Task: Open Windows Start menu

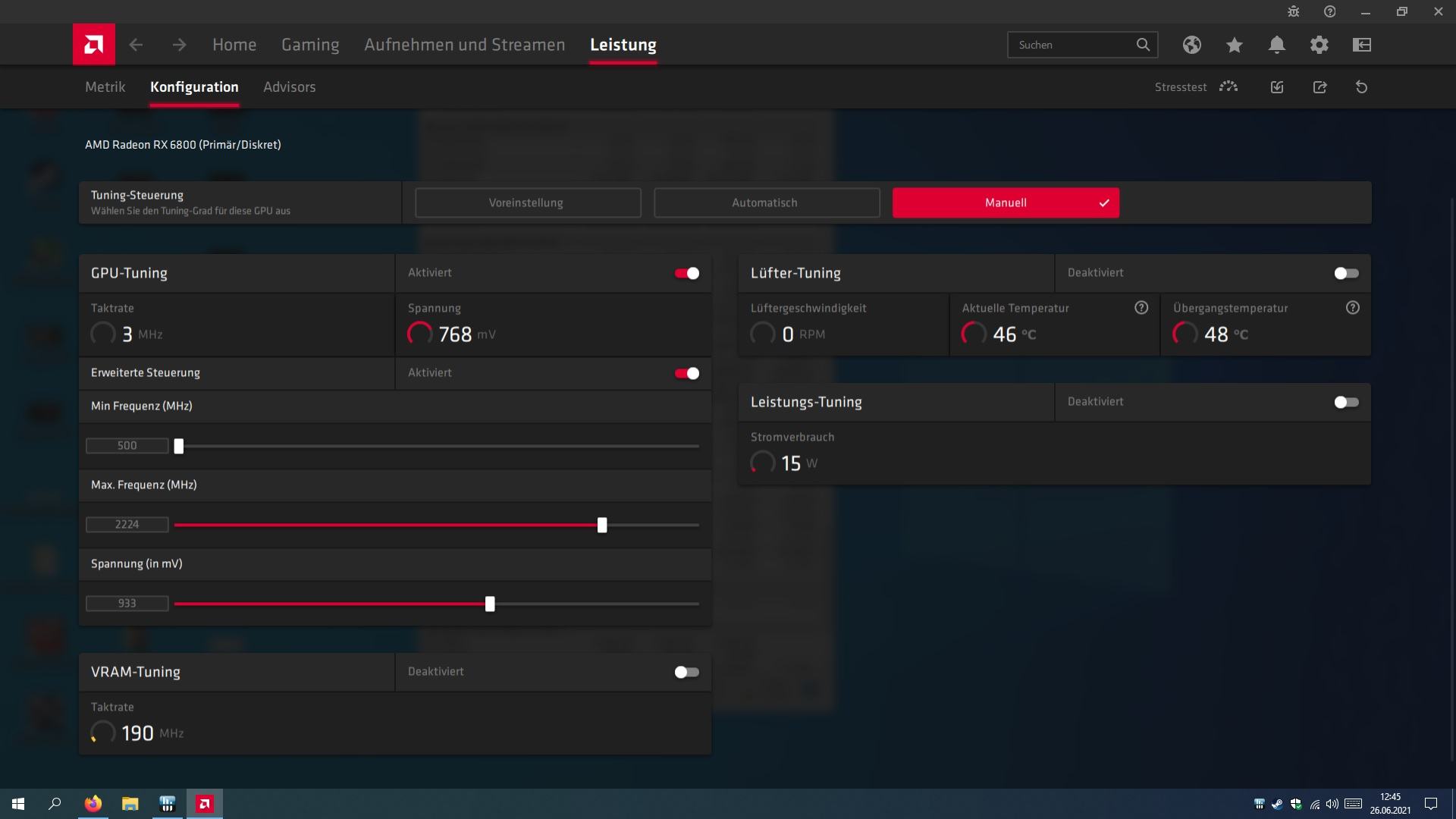Action: click(x=18, y=804)
